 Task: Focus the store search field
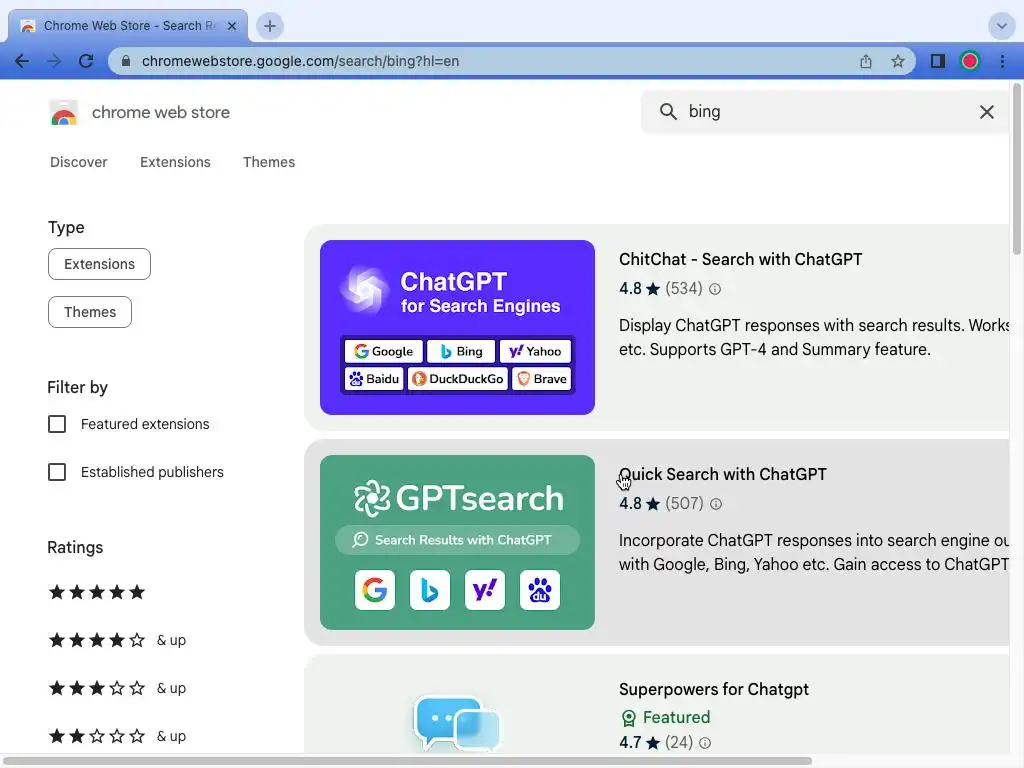pos(826,112)
